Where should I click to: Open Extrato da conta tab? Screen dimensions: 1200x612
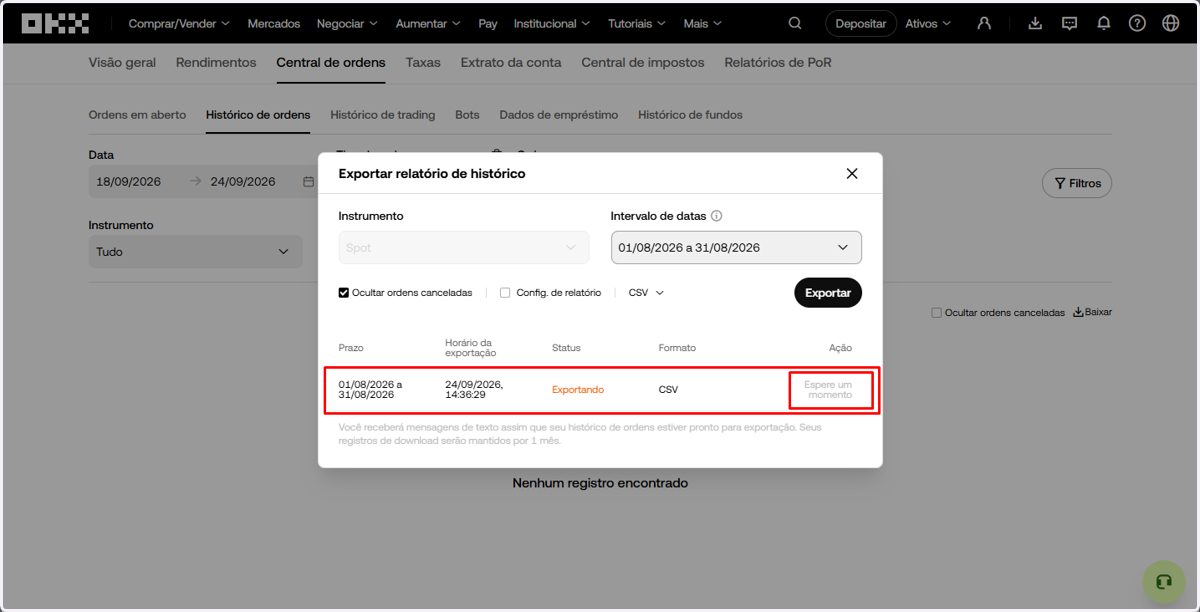pos(511,62)
